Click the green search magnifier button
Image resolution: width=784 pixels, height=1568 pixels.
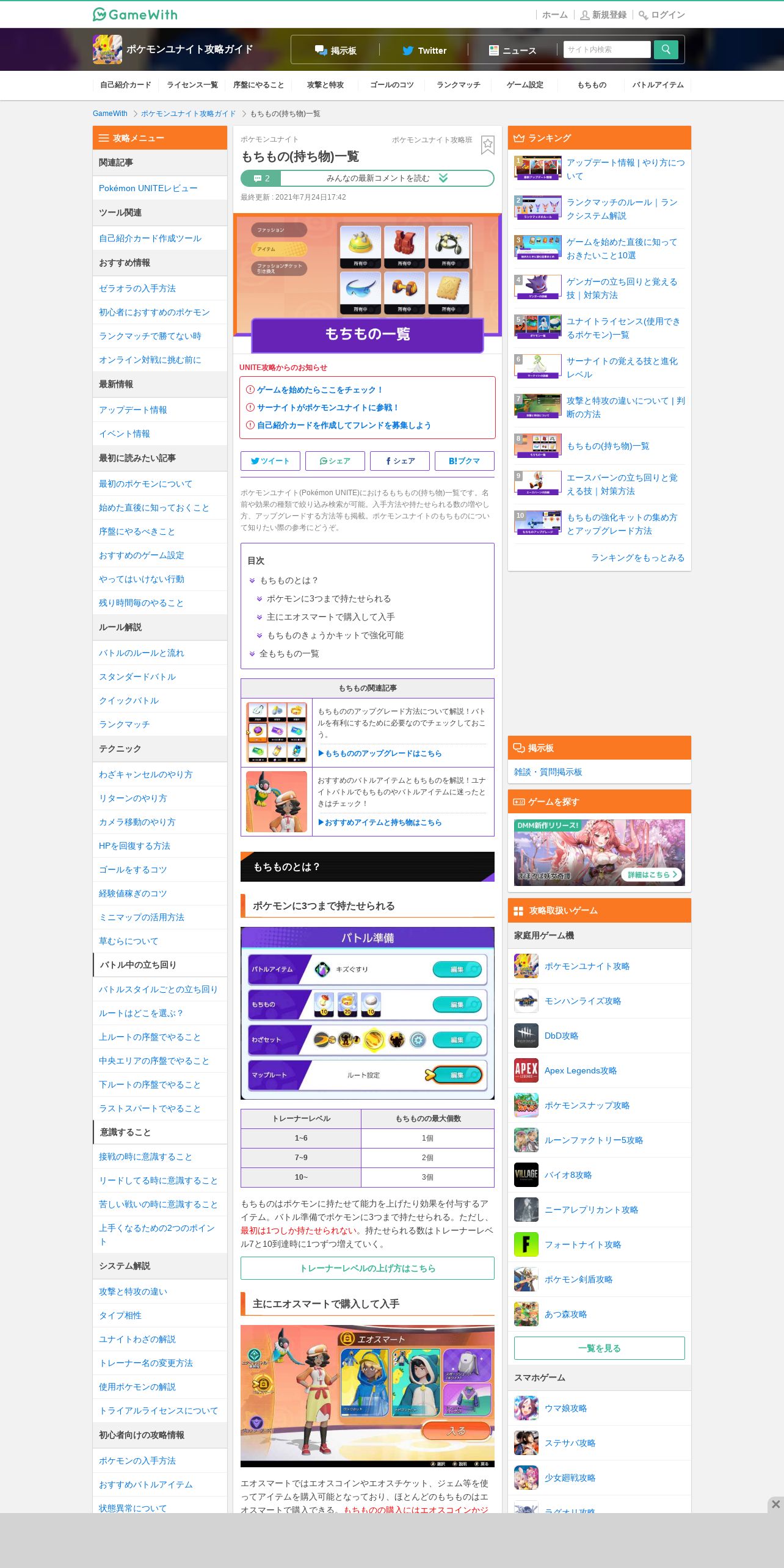tap(666, 49)
